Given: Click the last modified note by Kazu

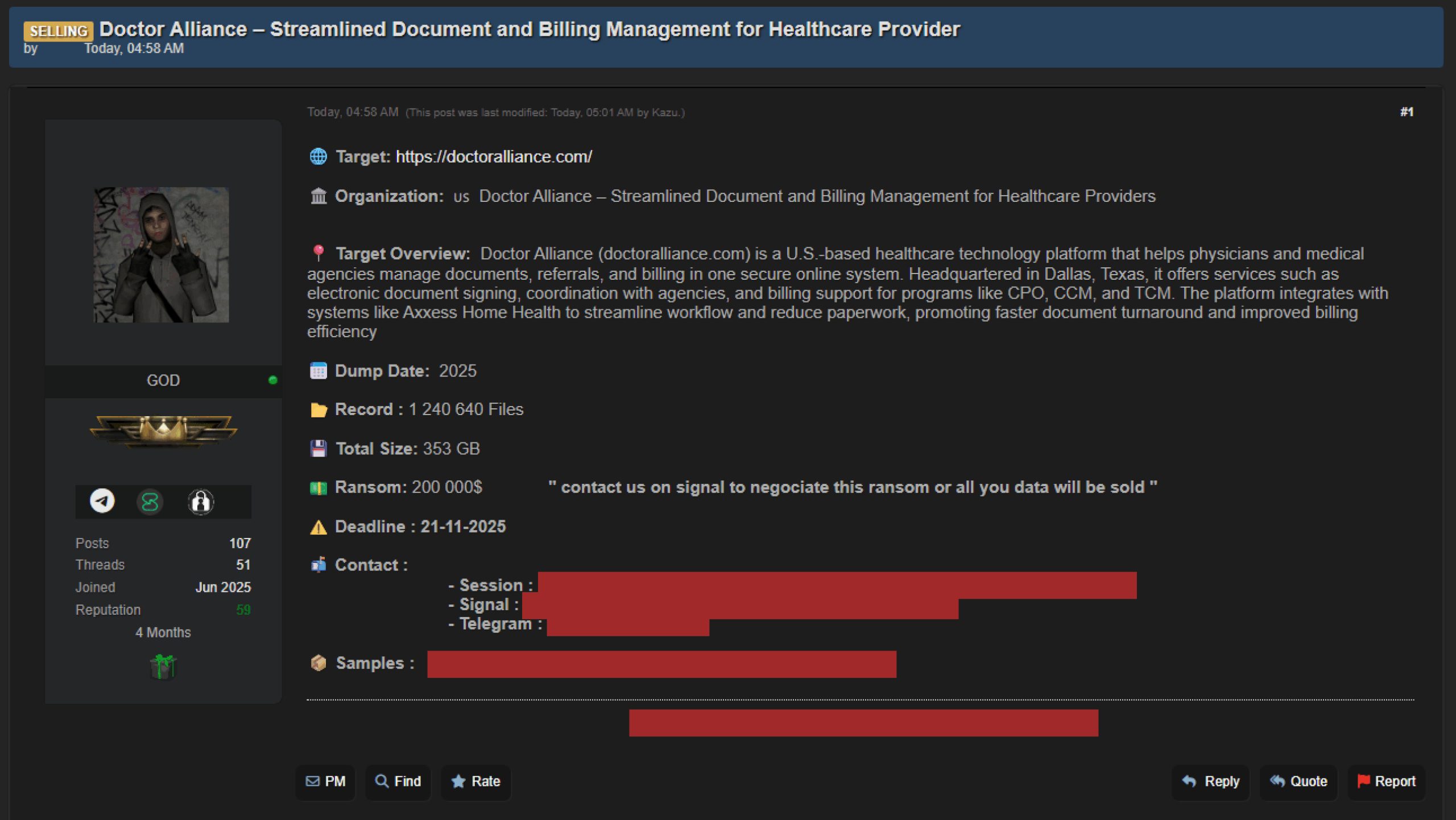Looking at the screenshot, I should click(545, 113).
